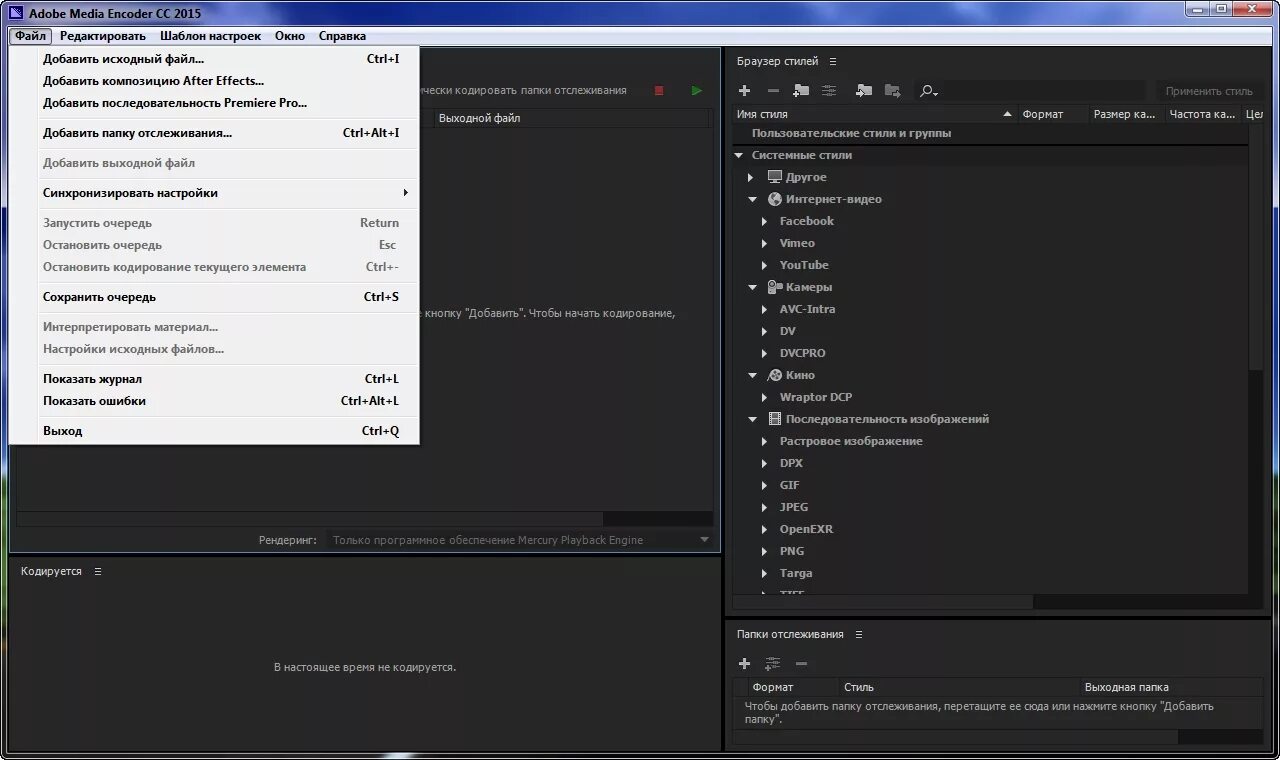This screenshot has height=760, width=1280.
Task: Select the Targa preset row
Action: 796,573
